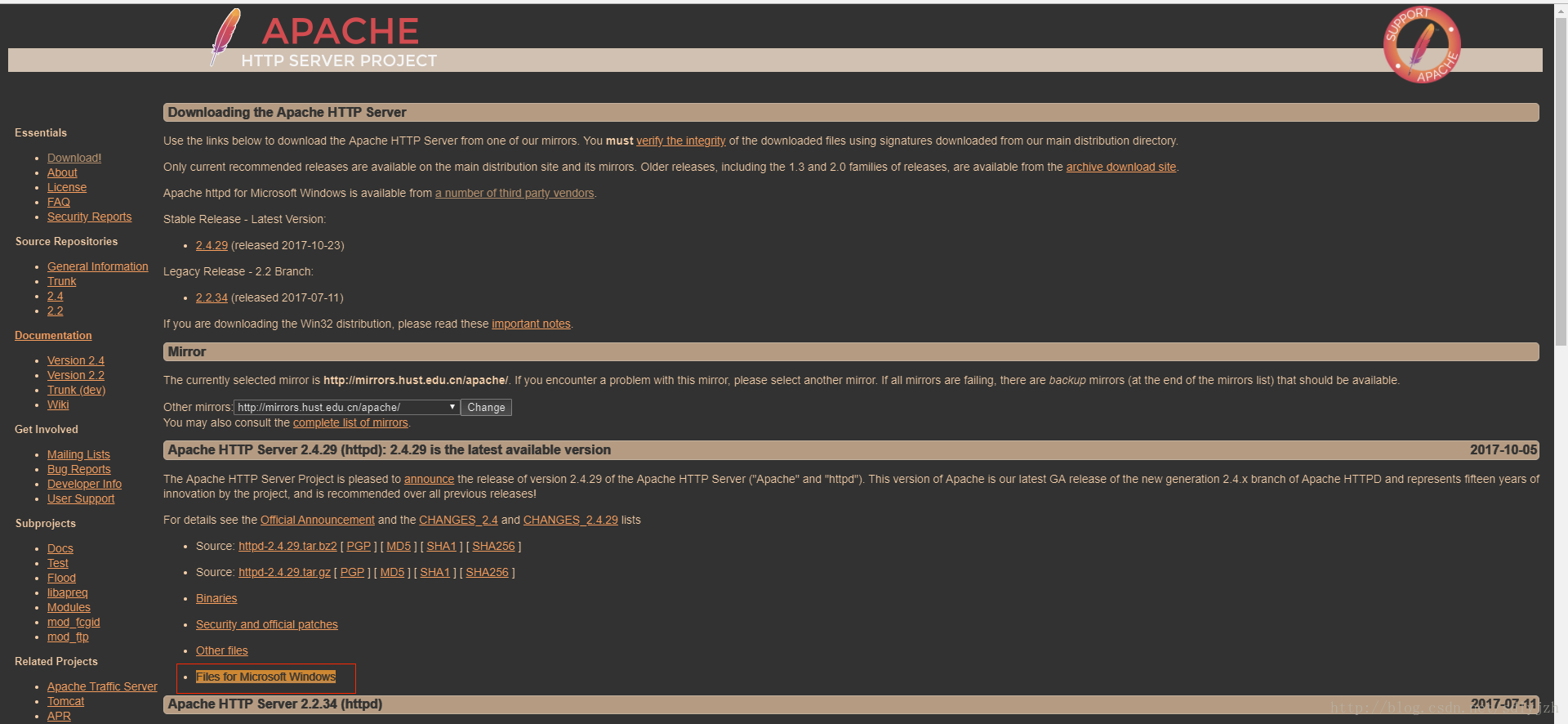Viewport: 1568px width, 724px height.
Task: Open the Bug Reports link
Action: (79, 469)
